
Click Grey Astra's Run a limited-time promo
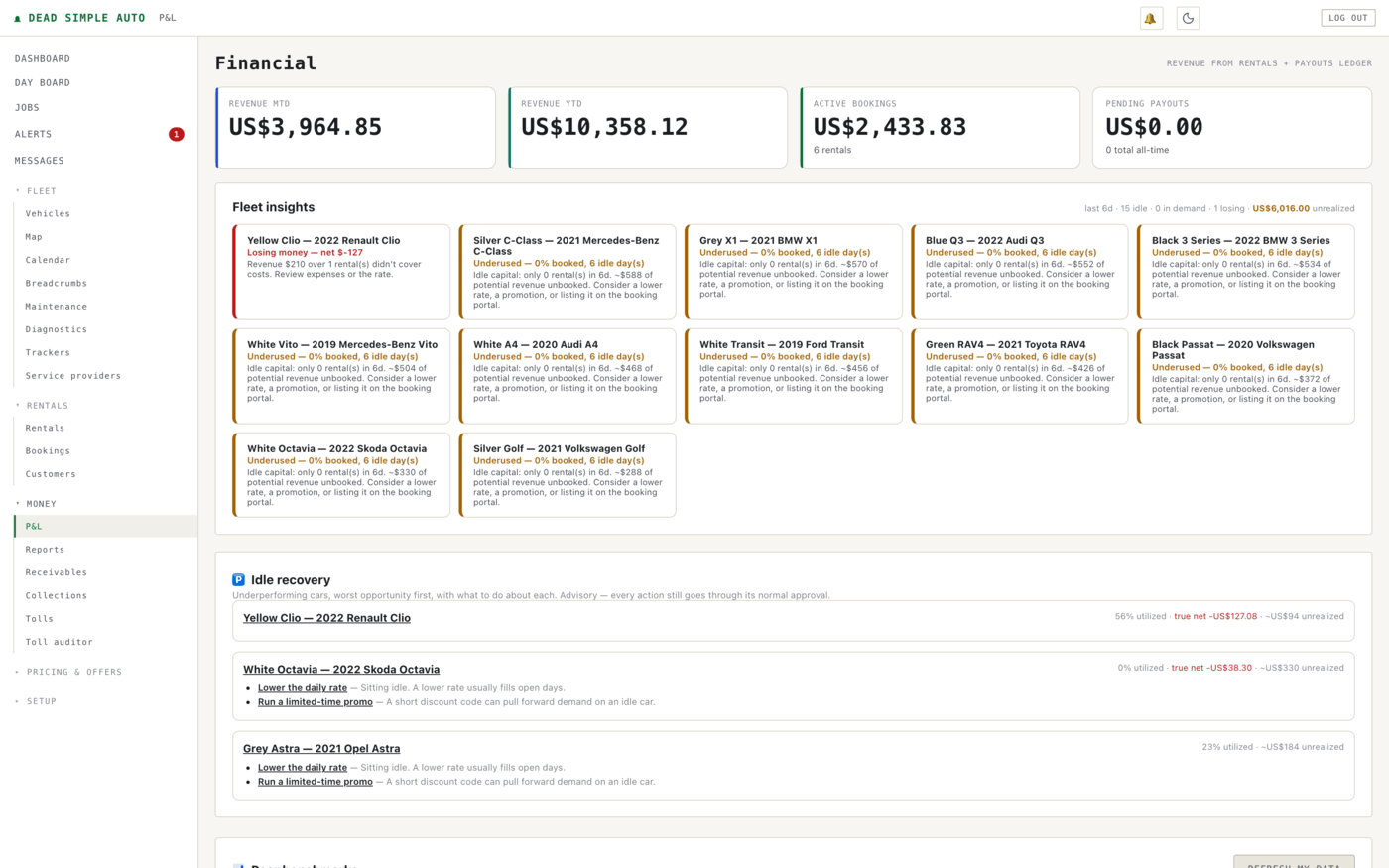click(x=316, y=782)
